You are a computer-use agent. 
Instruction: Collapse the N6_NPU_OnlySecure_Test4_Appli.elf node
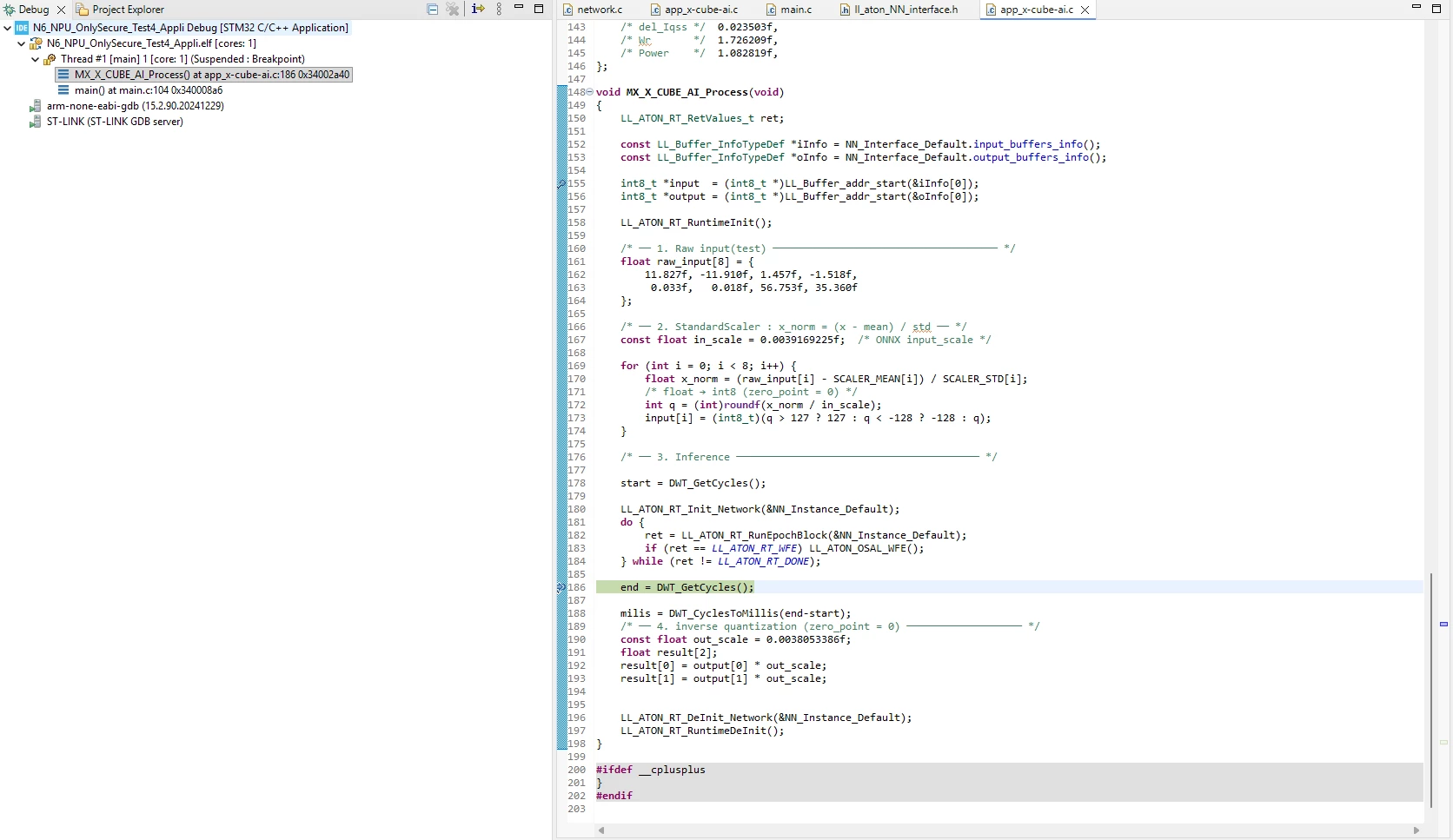(21, 43)
